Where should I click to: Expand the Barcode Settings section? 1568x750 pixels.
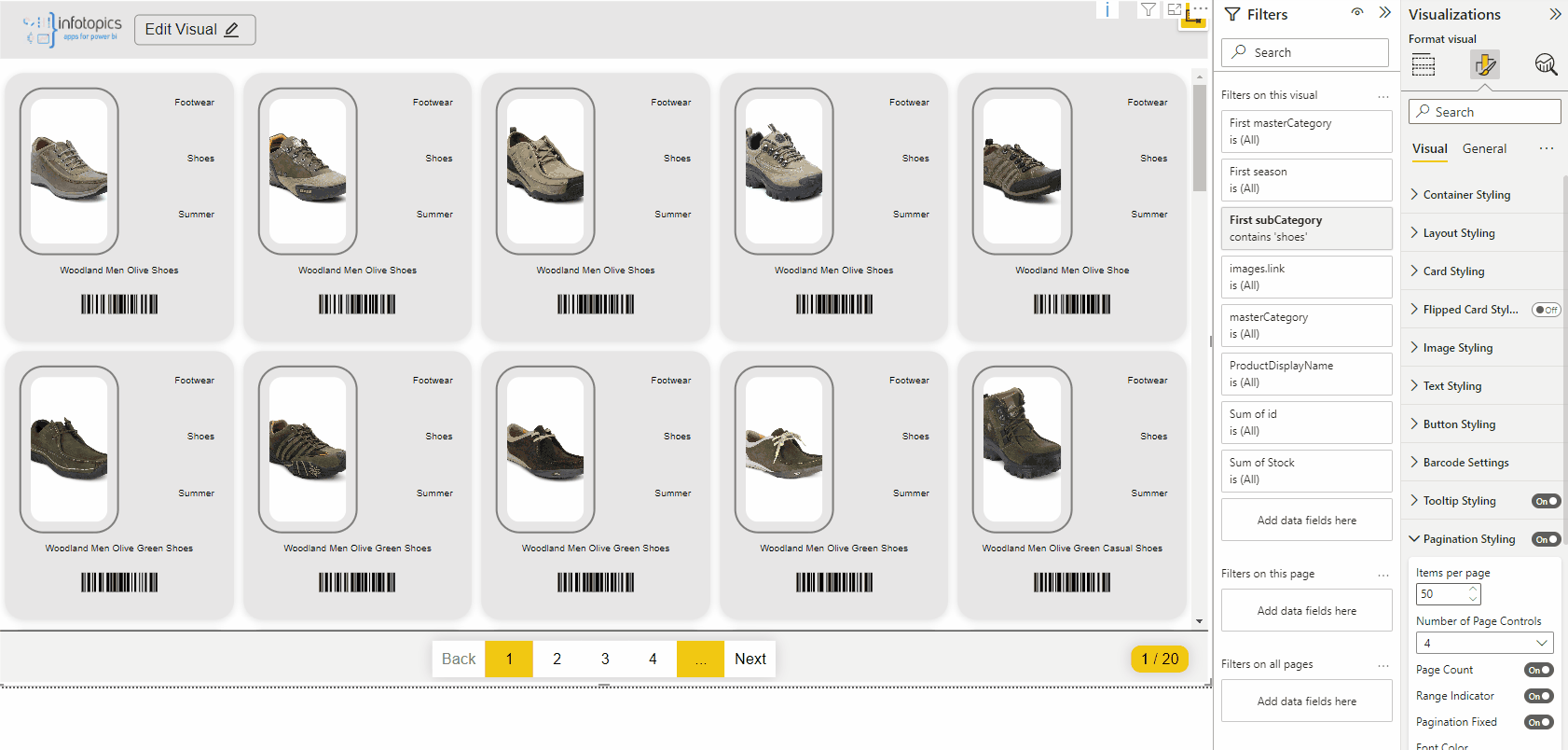point(1465,463)
